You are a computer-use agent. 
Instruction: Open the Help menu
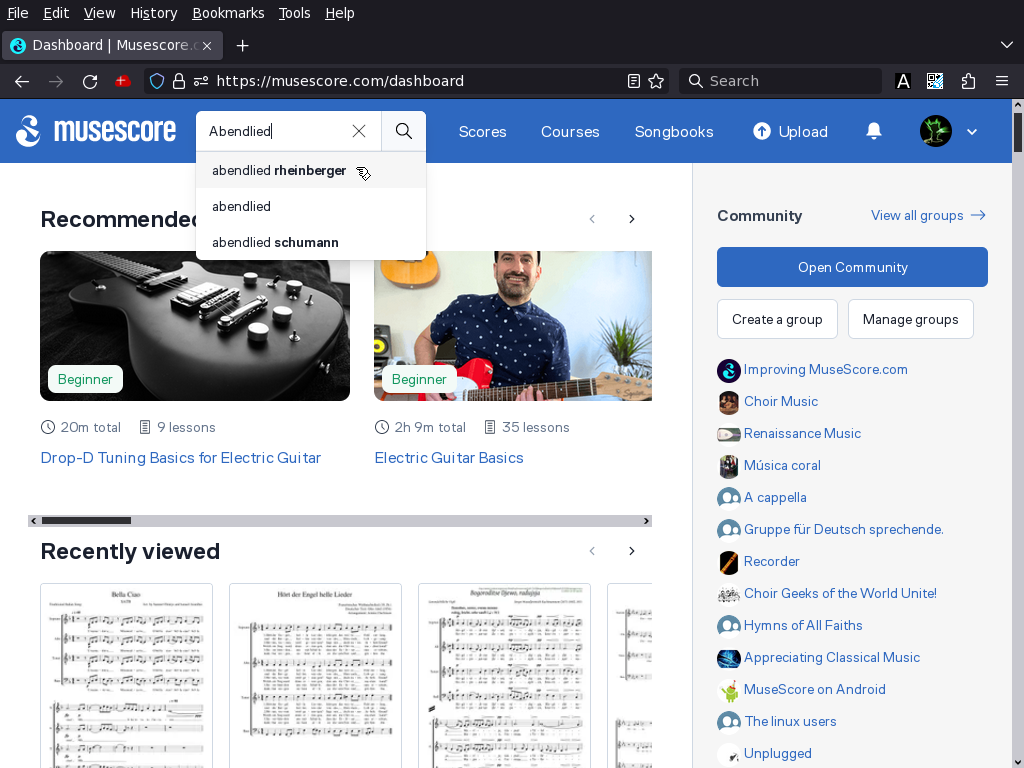click(x=340, y=13)
